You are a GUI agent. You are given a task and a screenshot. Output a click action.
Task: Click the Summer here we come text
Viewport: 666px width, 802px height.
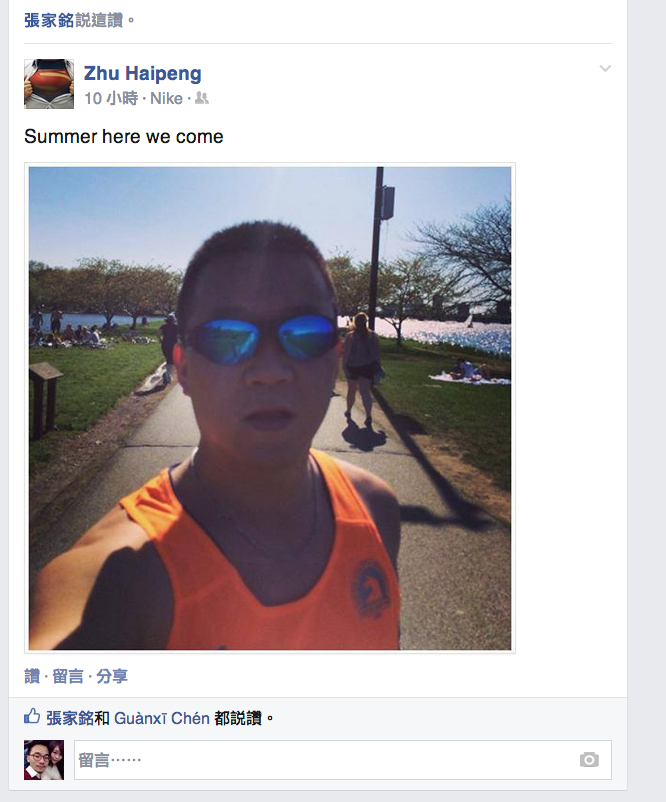click(124, 137)
